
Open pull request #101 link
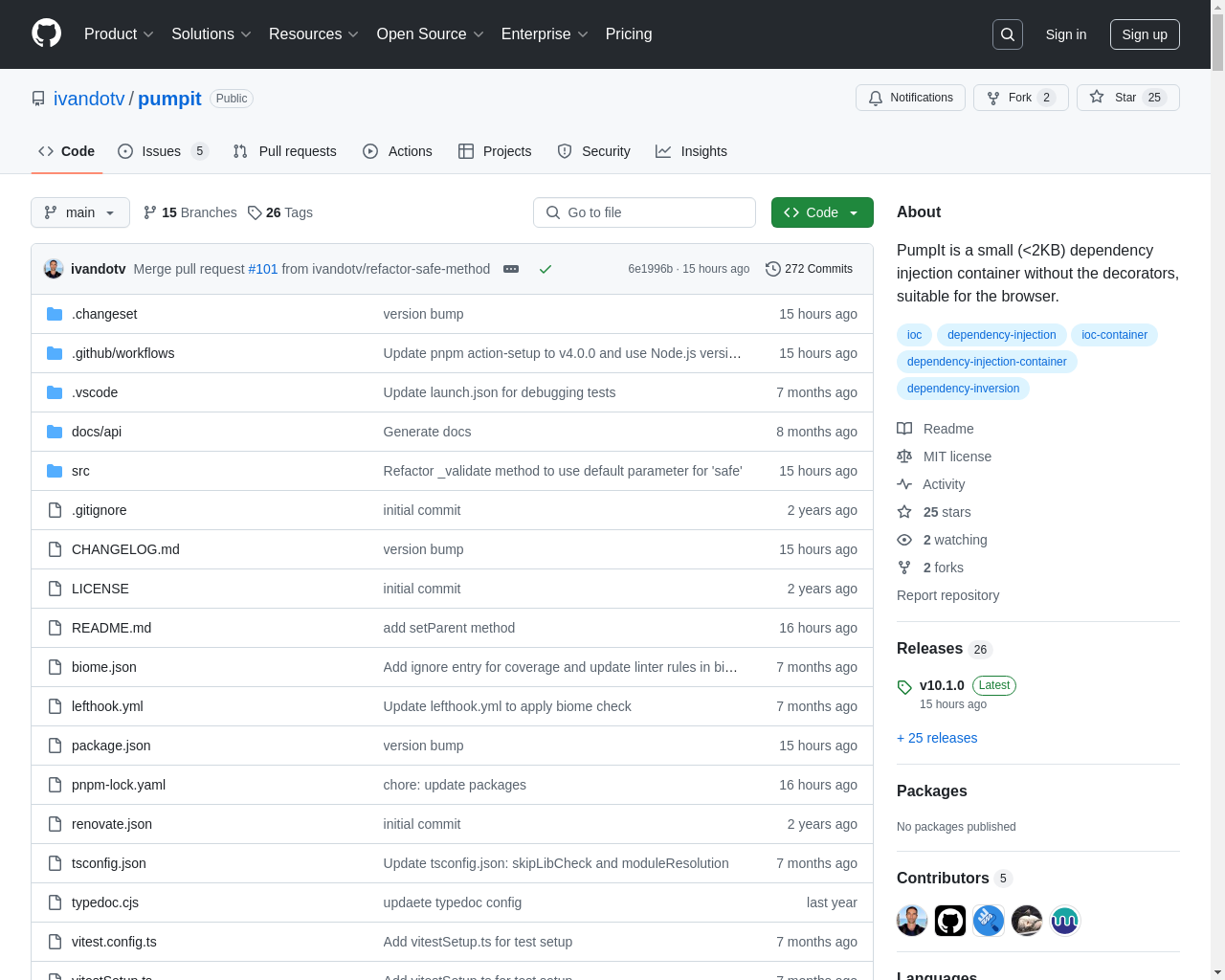(x=263, y=269)
